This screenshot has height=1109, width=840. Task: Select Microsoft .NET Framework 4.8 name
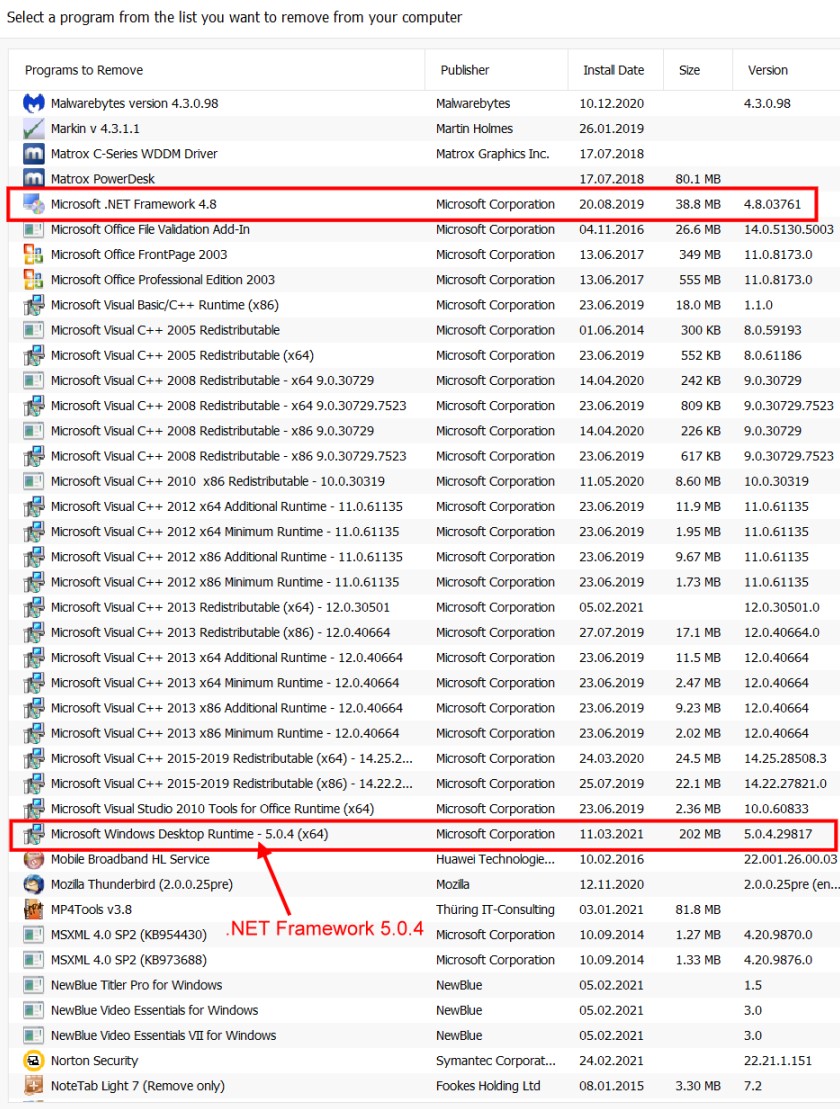(134, 204)
